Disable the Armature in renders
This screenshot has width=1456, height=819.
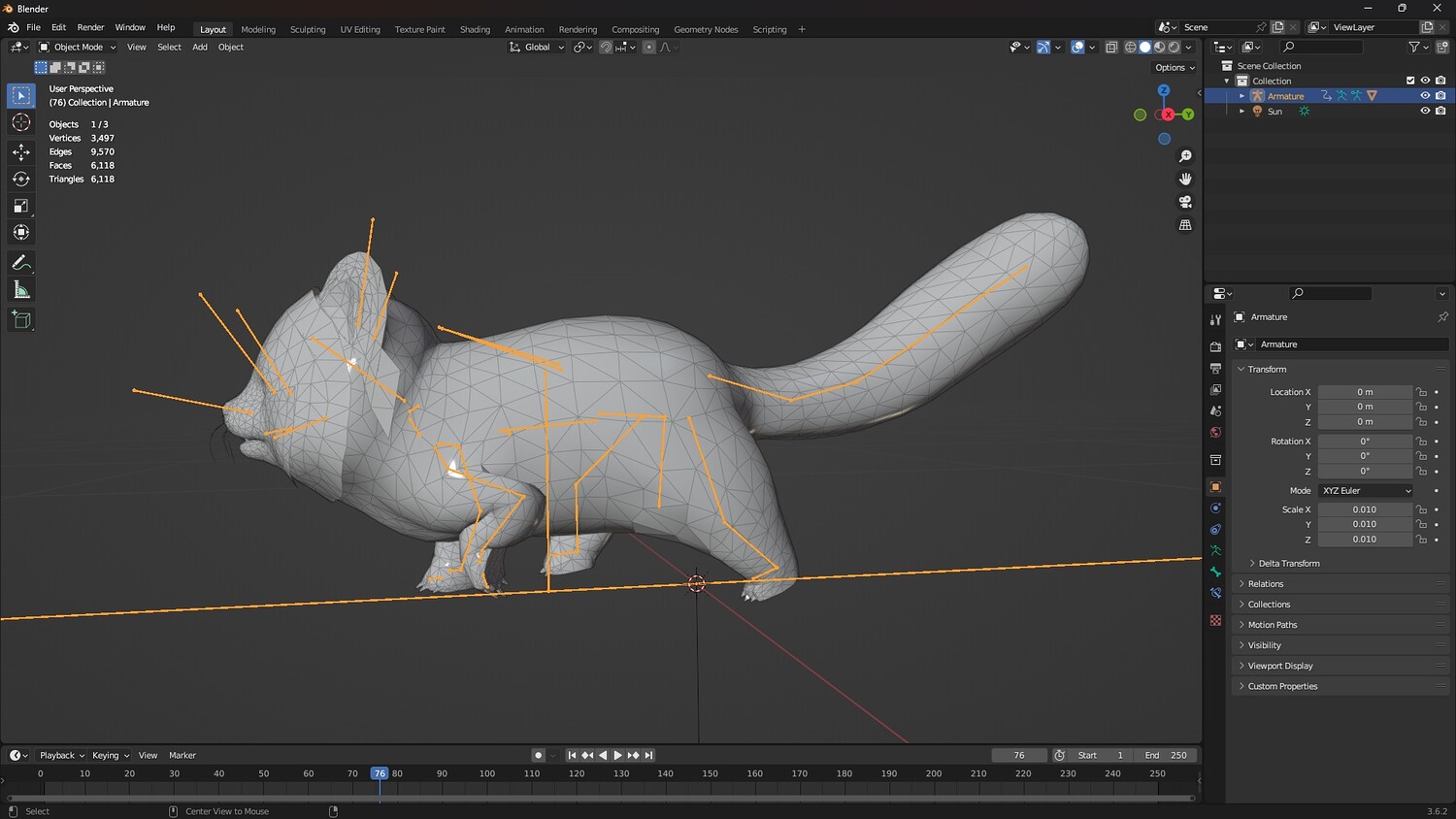1440,96
